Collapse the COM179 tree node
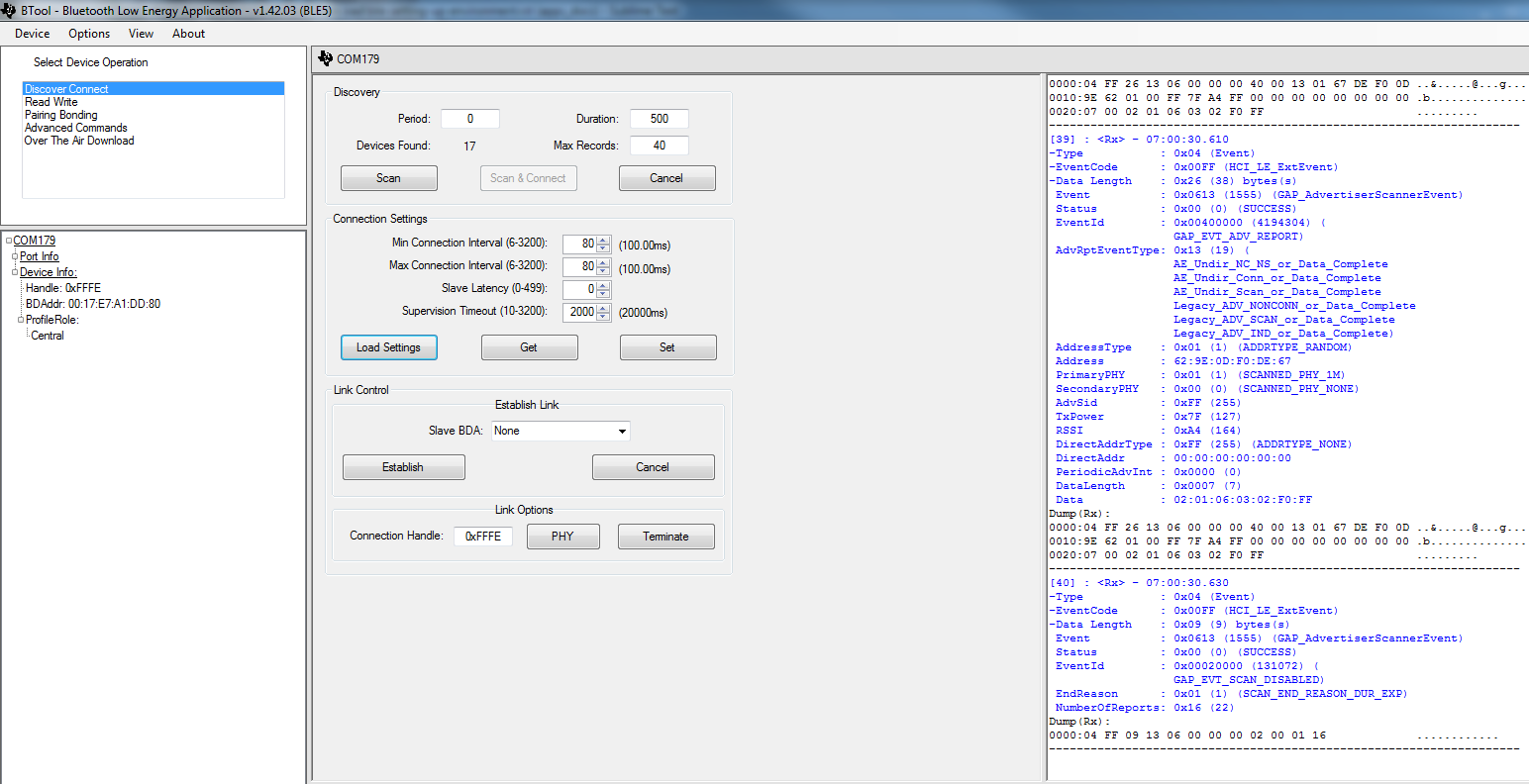 8,240
